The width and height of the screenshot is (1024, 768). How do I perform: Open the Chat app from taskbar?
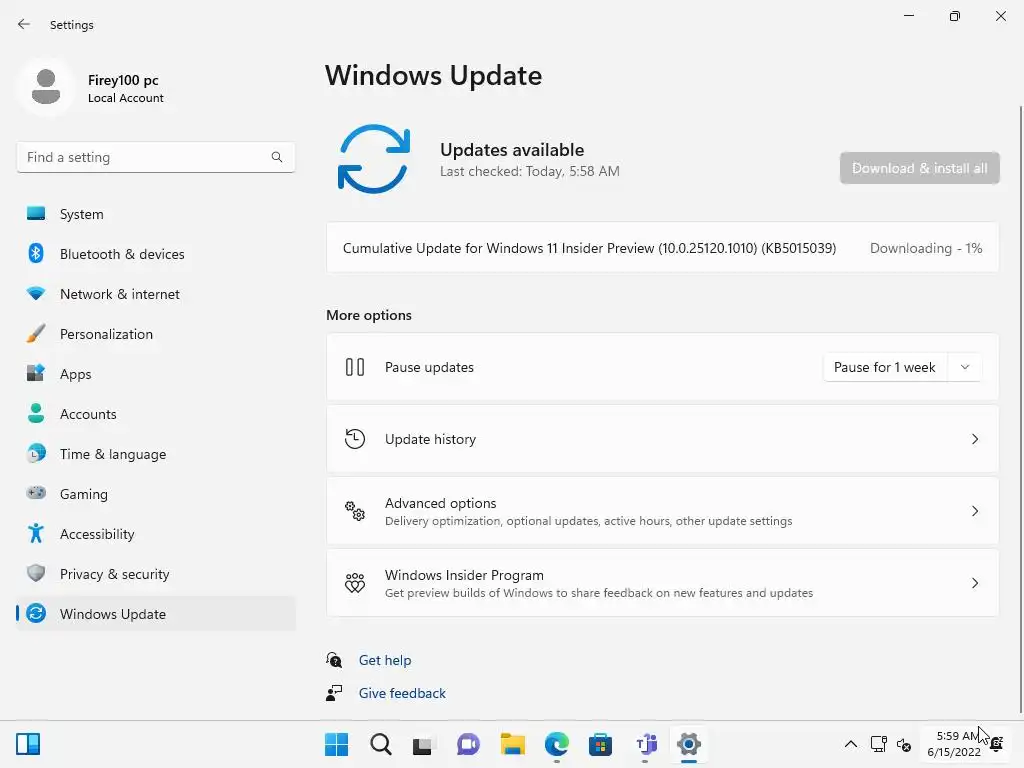click(468, 744)
